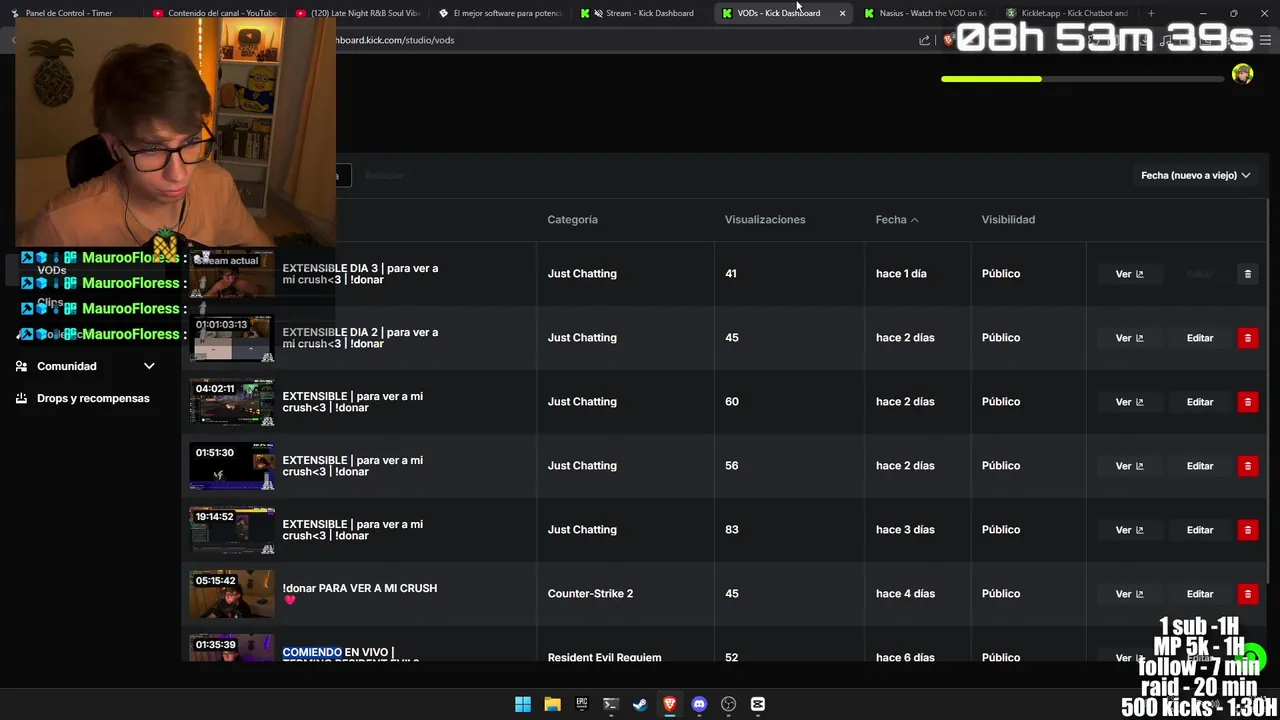Viewport: 1280px width, 720px height.
Task: Click the EXTENSIBLE DIA 3 VOD title
Action: [360, 274]
